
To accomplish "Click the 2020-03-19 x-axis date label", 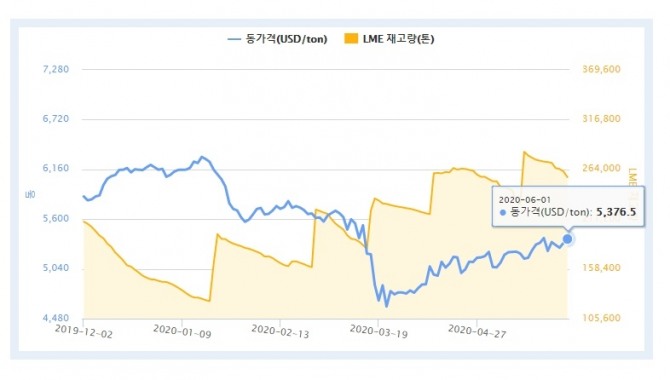I will tap(379, 331).
